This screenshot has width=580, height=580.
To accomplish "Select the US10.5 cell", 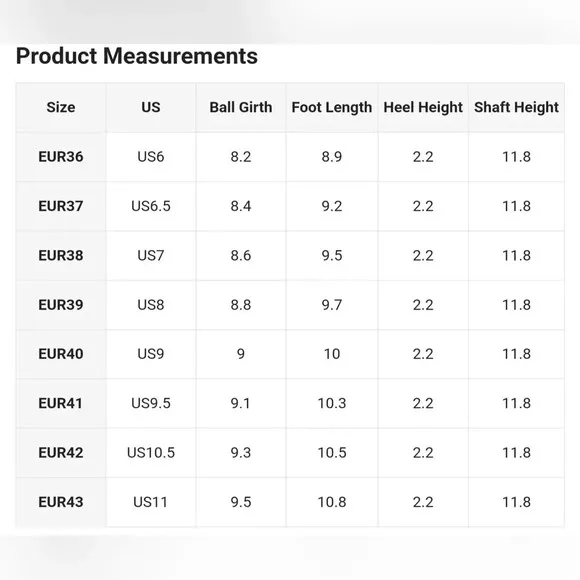I will tap(151, 453).
